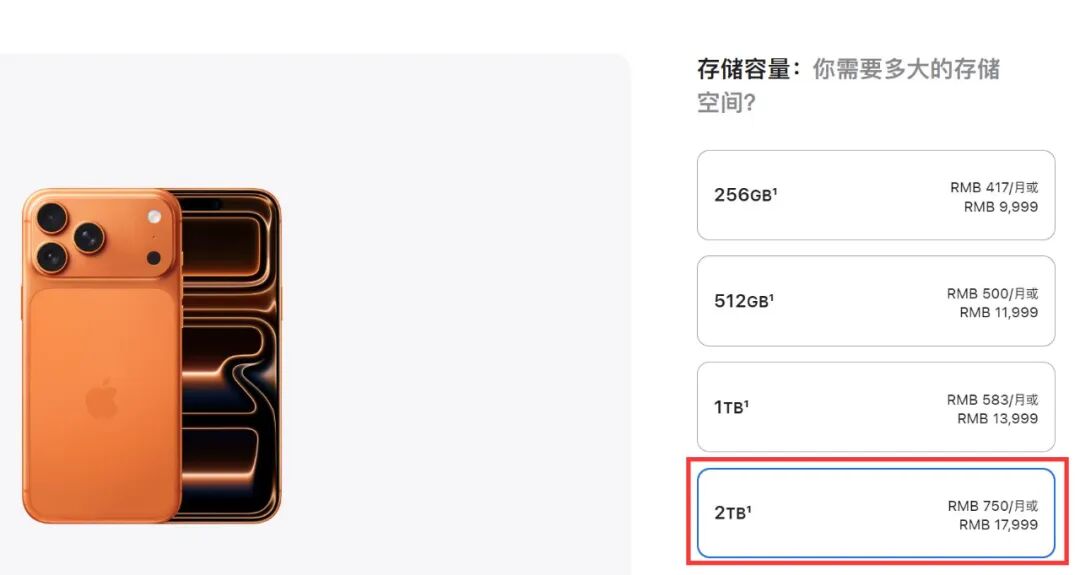
Task: Pick the 1TB storage option
Action: (x=875, y=407)
